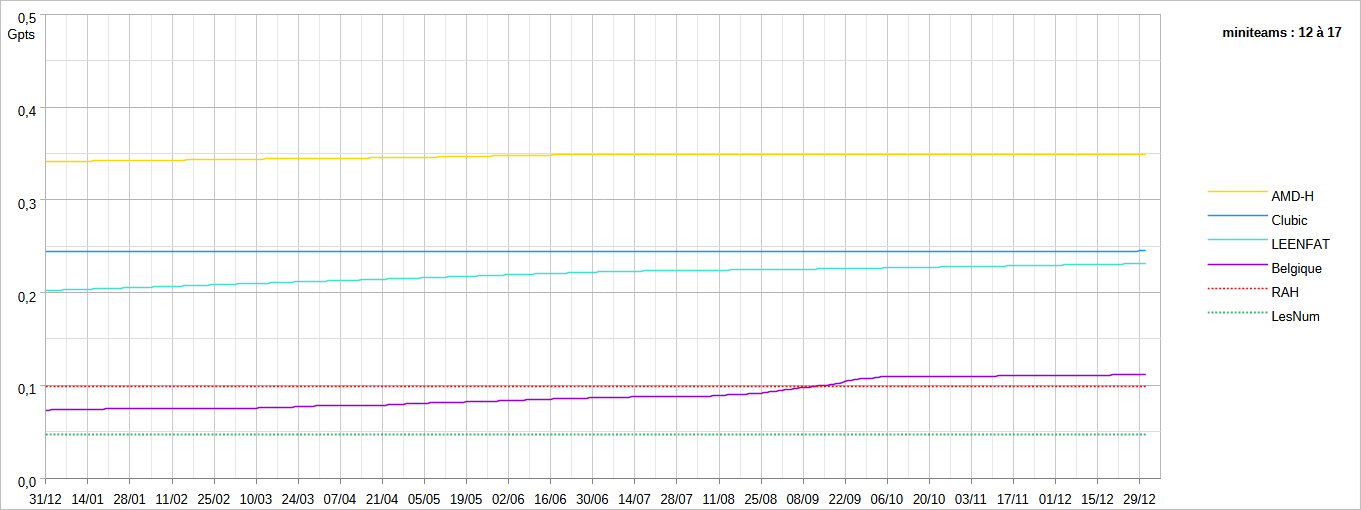Select the 29/12 date on the x-axis
1361x510 pixels.
point(1140,497)
